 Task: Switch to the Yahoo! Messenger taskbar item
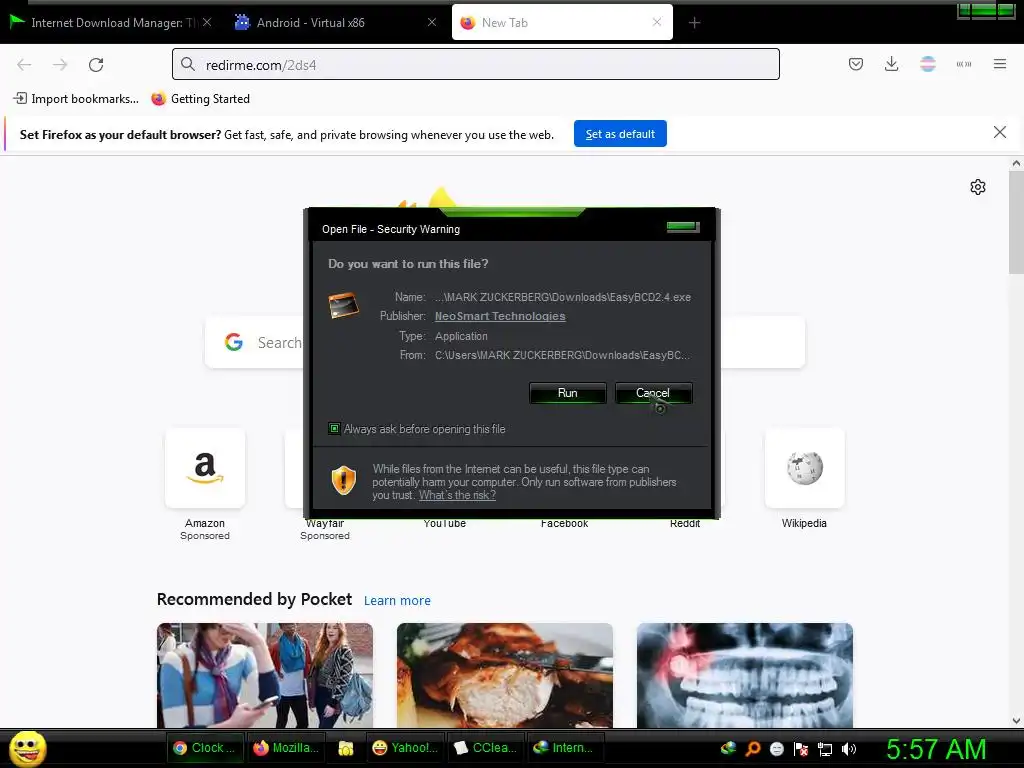tap(405, 748)
